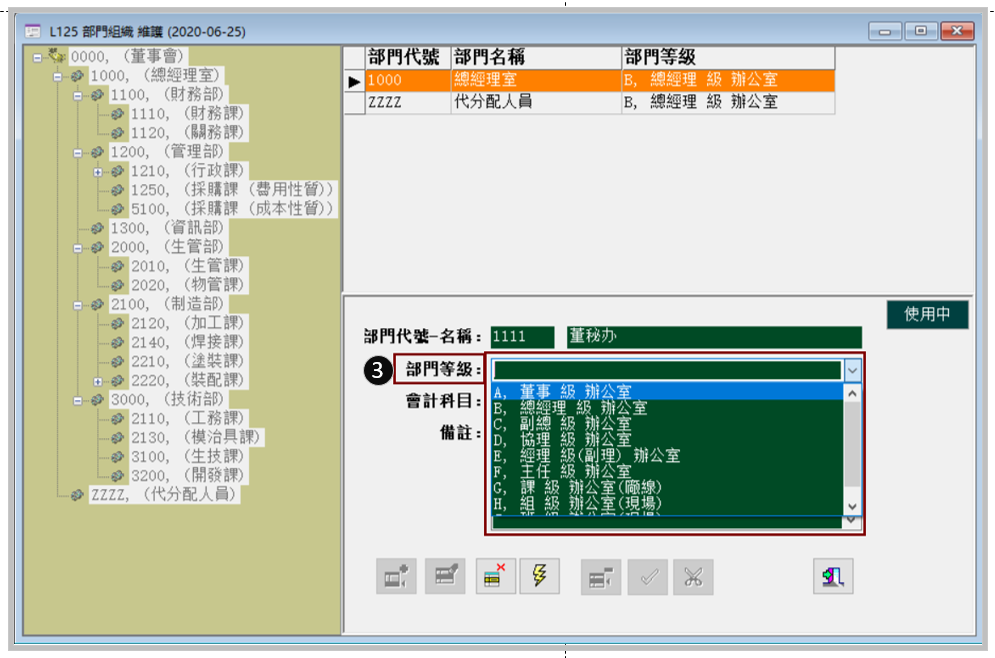Click the scissors cancel icon
The height and width of the screenshot is (658, 995).
pyautogui.click(x=693, y=577)
